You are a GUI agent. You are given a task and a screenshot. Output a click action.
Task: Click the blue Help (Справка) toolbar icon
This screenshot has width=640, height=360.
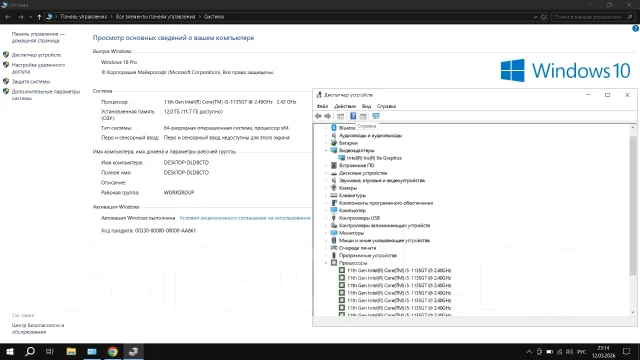click(353, 116)
